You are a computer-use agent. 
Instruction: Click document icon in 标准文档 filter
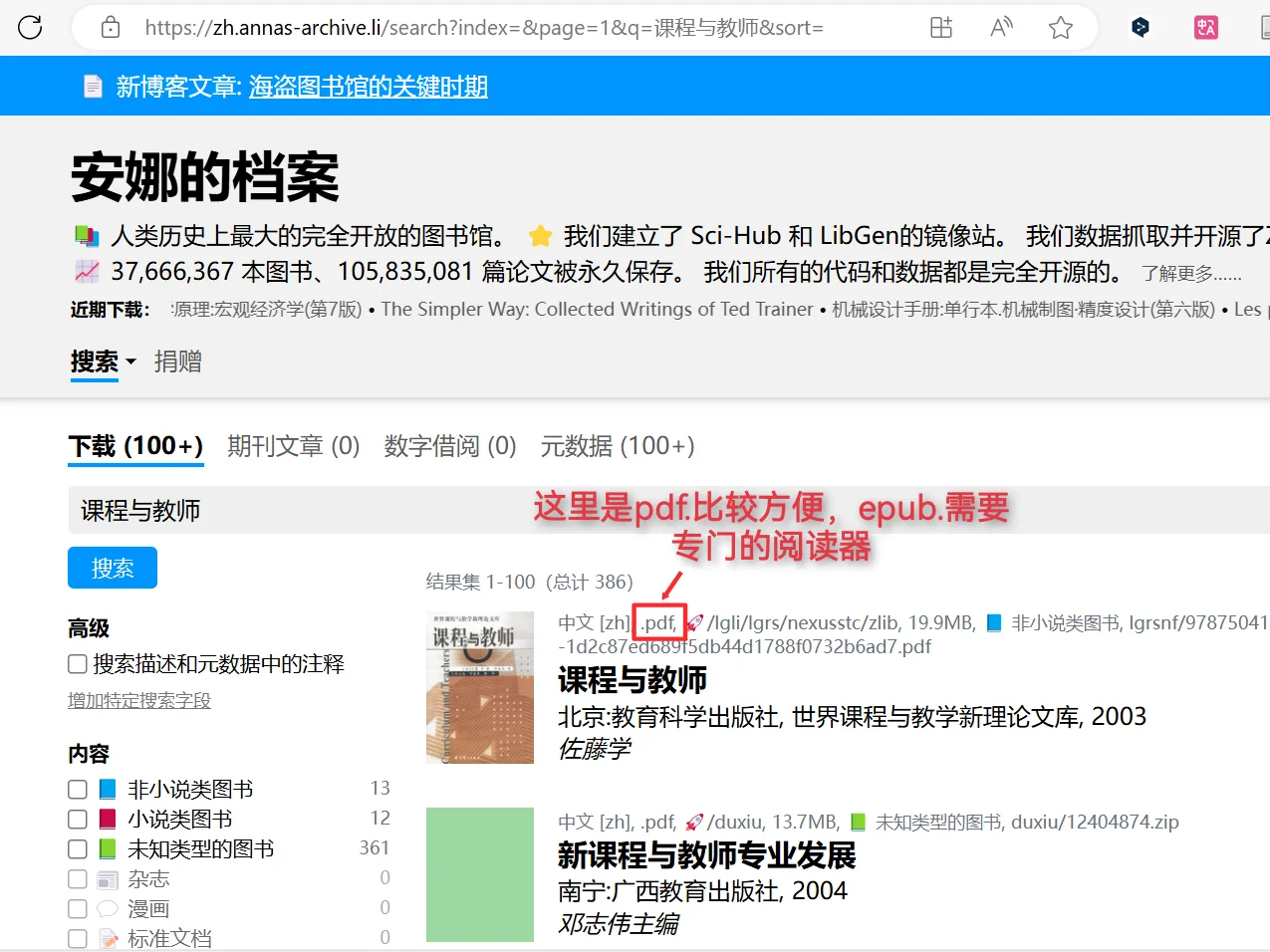tap(108, 939)
